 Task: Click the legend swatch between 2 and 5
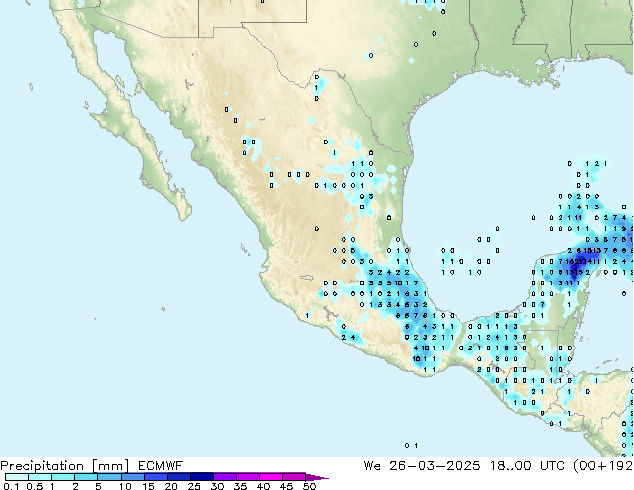(x=86, y=477)
